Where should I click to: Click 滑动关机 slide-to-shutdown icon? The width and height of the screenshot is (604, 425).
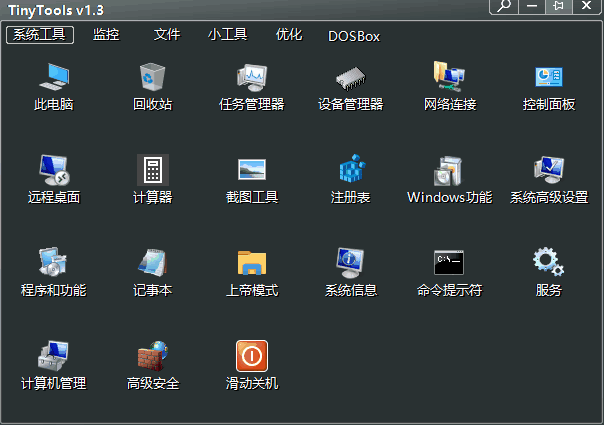[251, 356]
